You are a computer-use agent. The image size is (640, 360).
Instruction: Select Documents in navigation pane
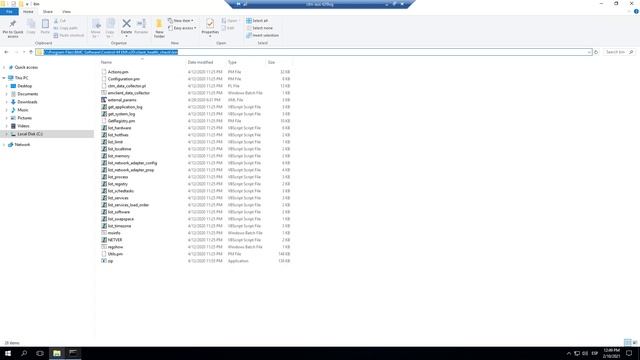pyautogui.click(x=27, y=94)
